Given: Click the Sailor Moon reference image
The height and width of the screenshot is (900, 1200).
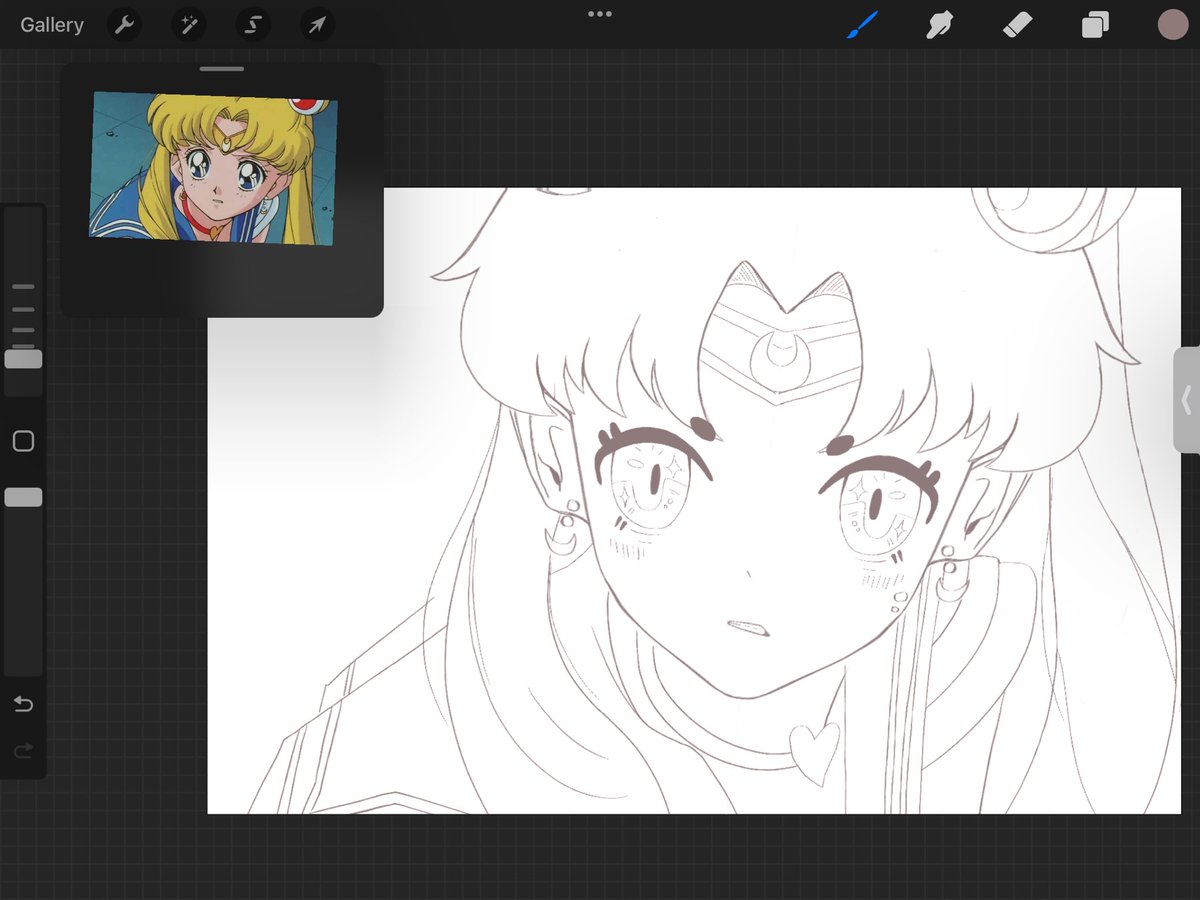Looking at the screenshot, I should (x=213, y=168).
